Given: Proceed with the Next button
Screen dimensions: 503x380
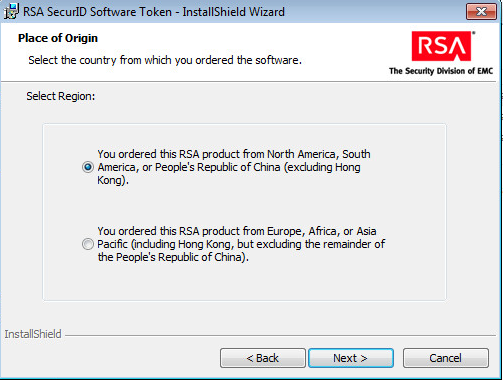Looking at the screenshot, I should click(351, 358).
